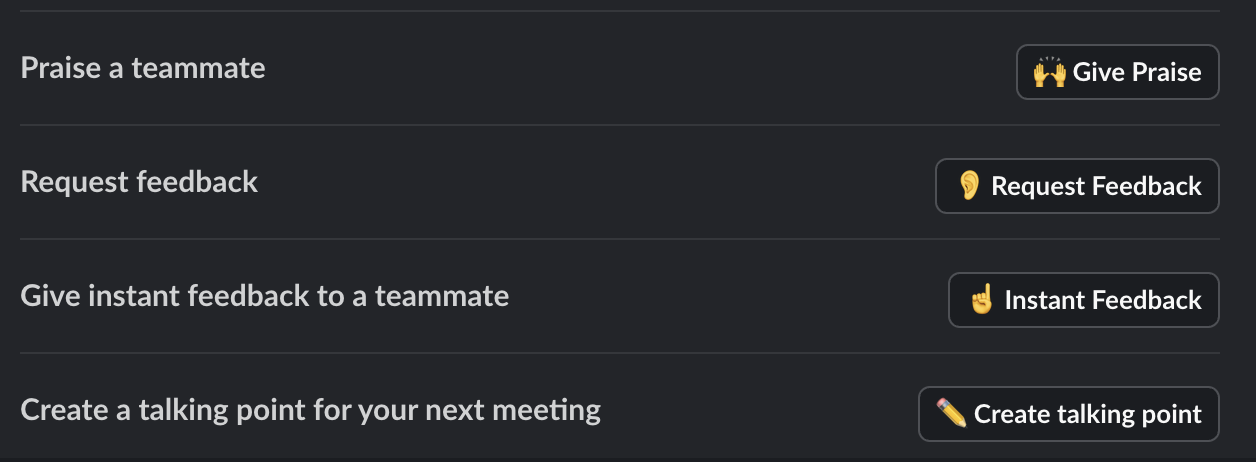1256x462 pixels.
Task: Click the 'Instant Feedback' button text
Action: (1103, 300)
